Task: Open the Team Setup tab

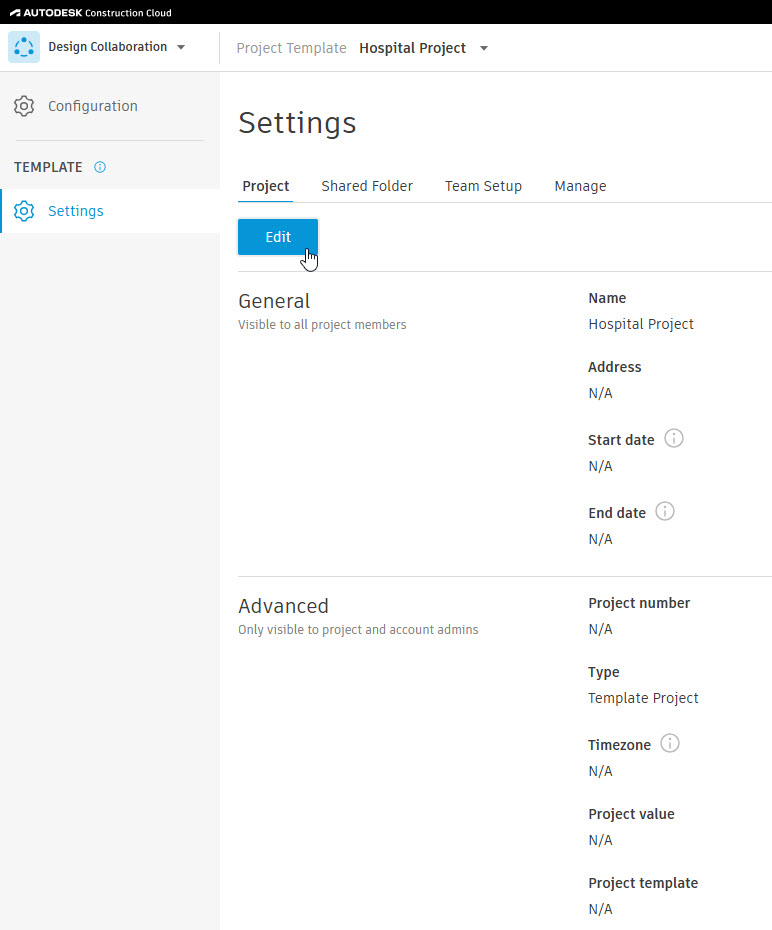Action: click(x=483, y=186)
